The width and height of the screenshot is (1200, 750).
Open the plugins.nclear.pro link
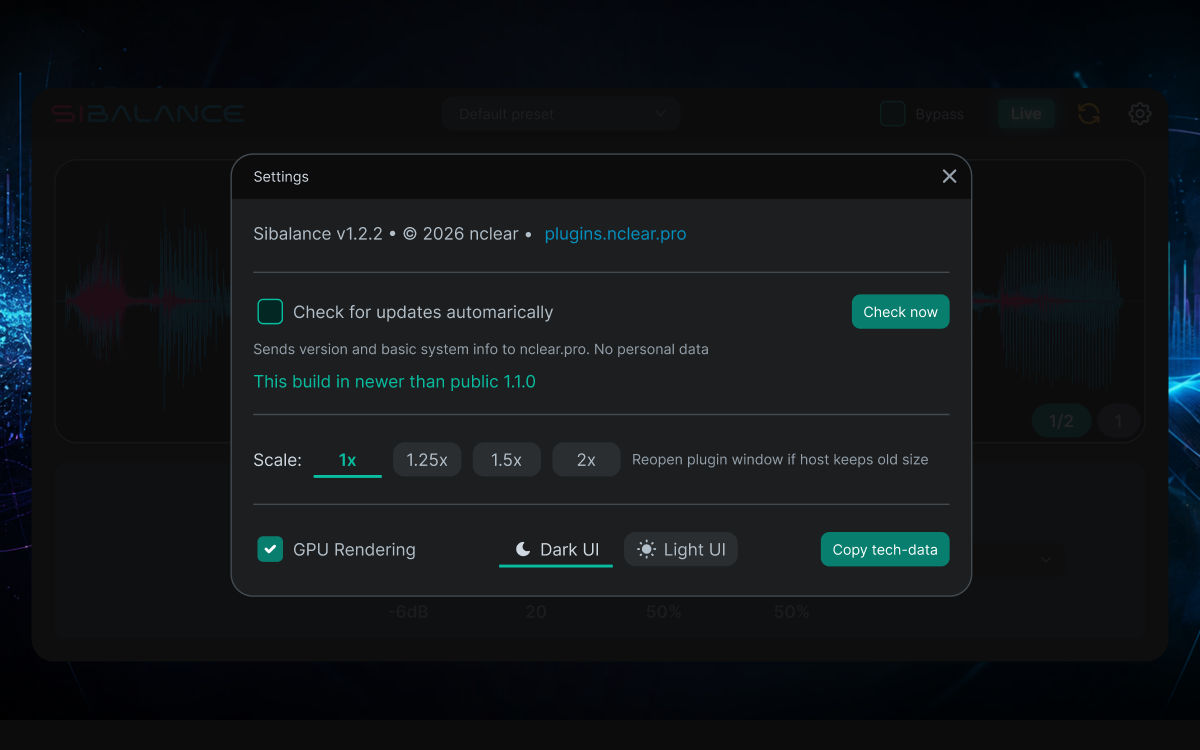coord(615,234)
